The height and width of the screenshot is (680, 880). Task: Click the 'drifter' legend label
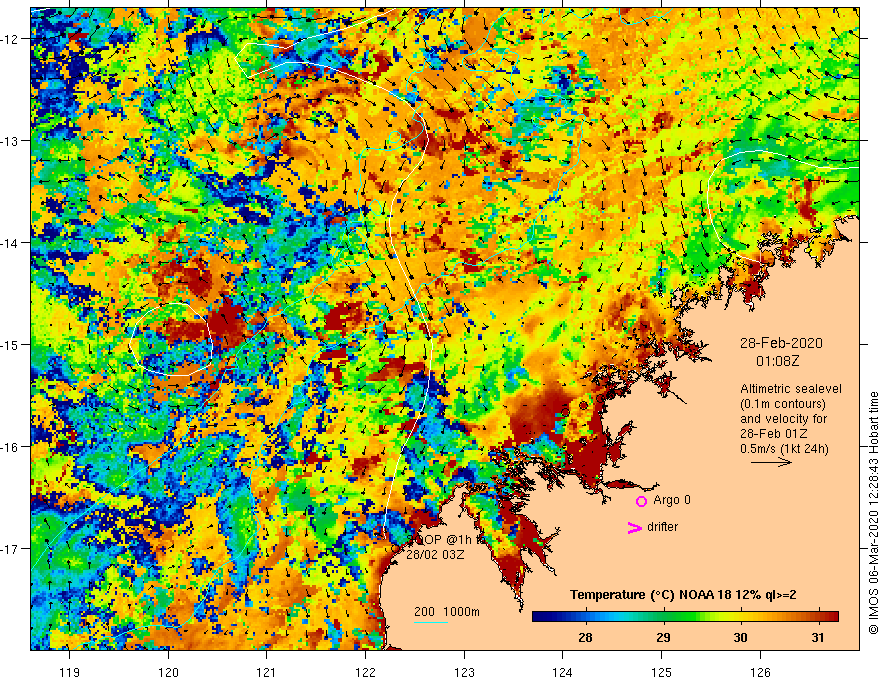(662, 527)
